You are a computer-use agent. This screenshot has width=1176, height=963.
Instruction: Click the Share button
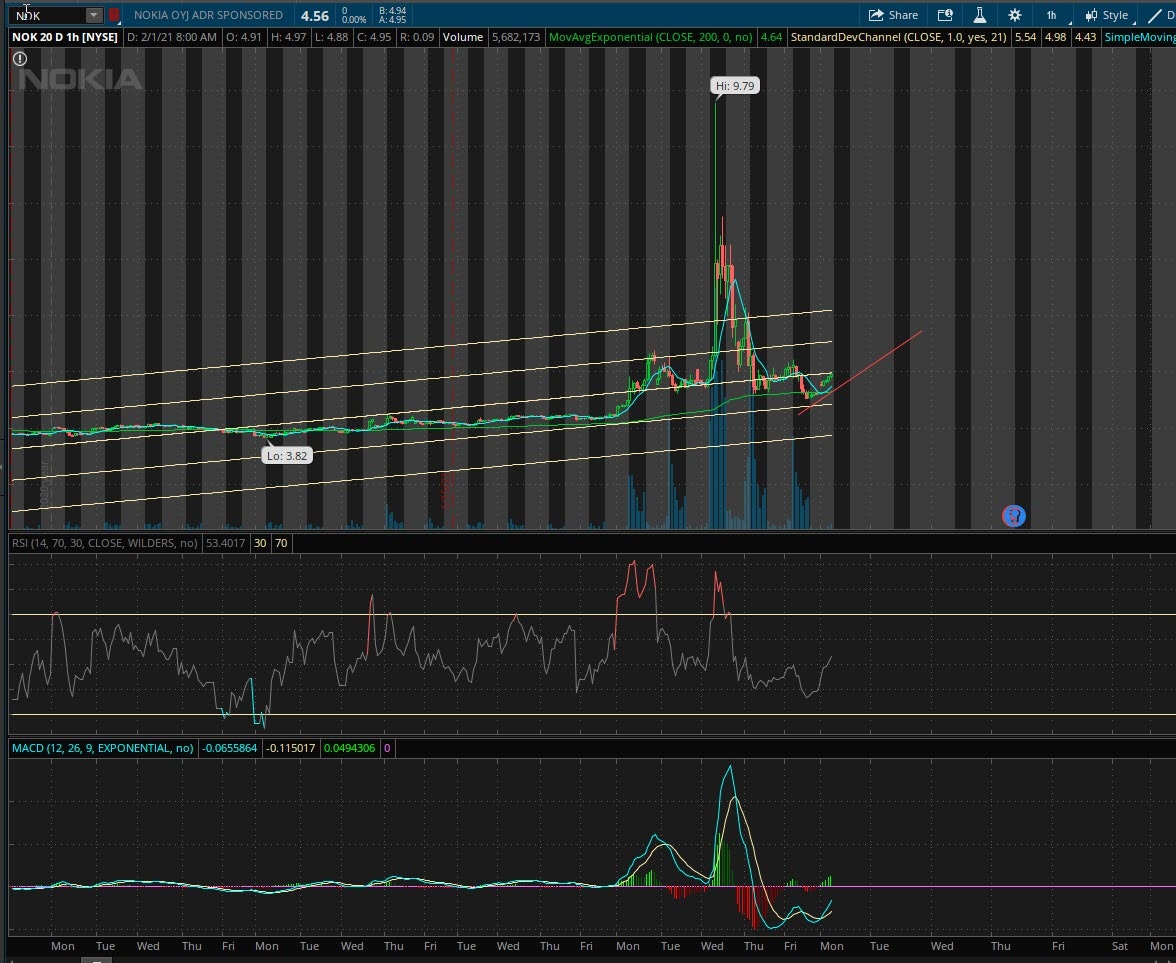893,15
